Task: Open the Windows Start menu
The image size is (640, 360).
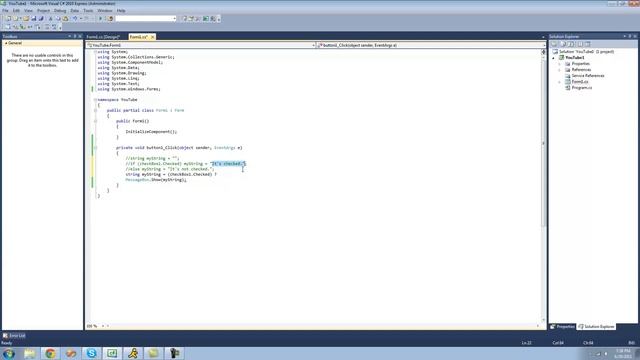Action: (x=9, y=353)
